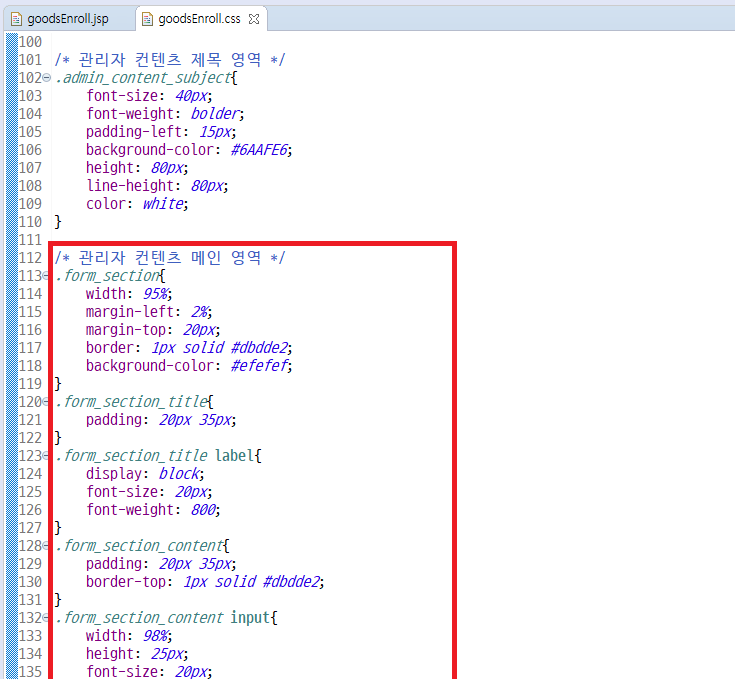Screen dimensions: 735x679
Task: Click the #efefef background color value
Action: [x=260, y=366]
